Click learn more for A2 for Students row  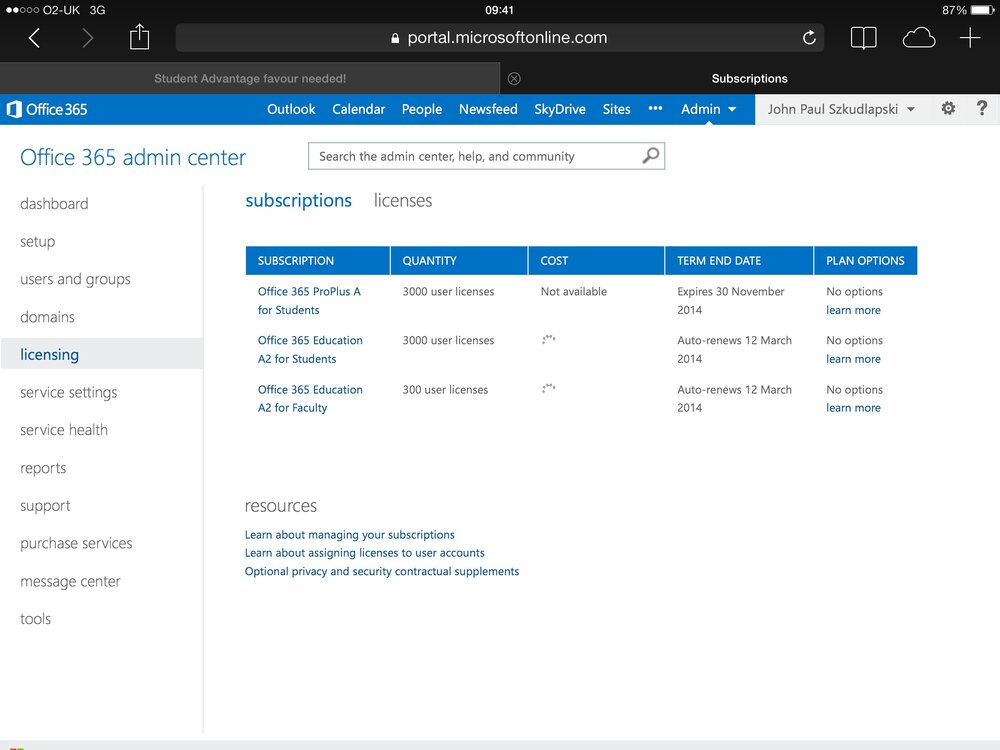click(x=853, y=359)
